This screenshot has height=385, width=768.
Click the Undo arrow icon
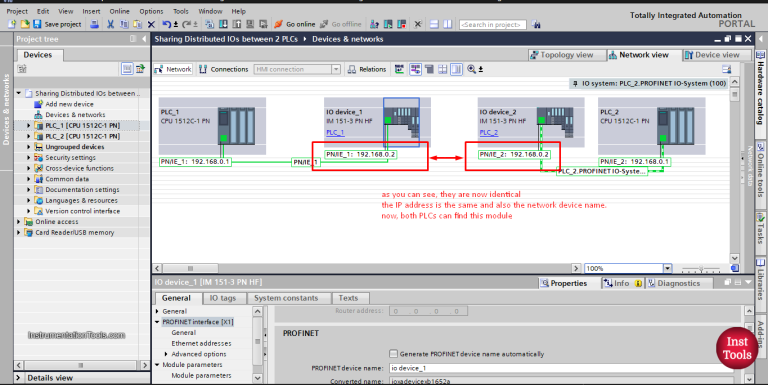click(167, 24)
